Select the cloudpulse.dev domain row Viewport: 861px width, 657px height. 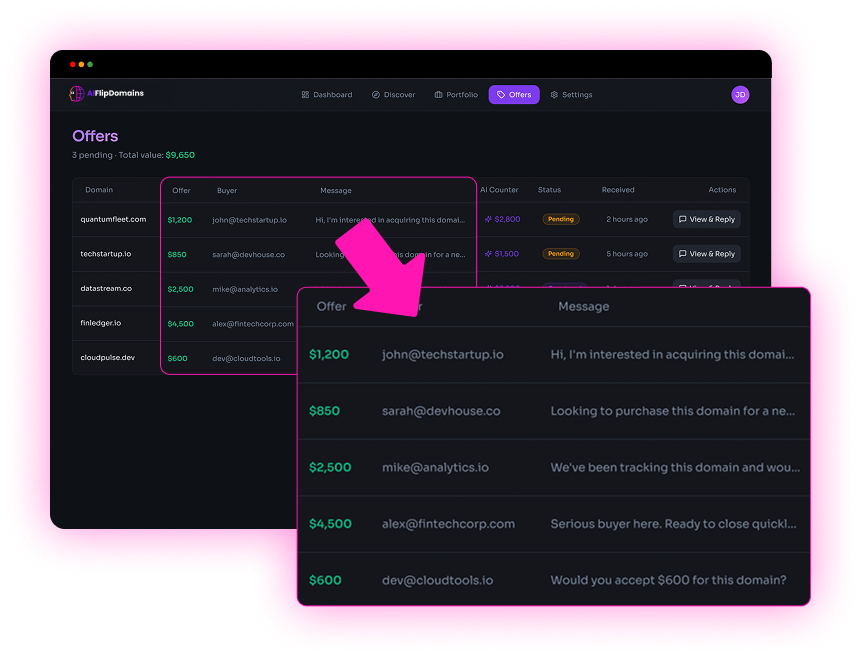(107, 357)
